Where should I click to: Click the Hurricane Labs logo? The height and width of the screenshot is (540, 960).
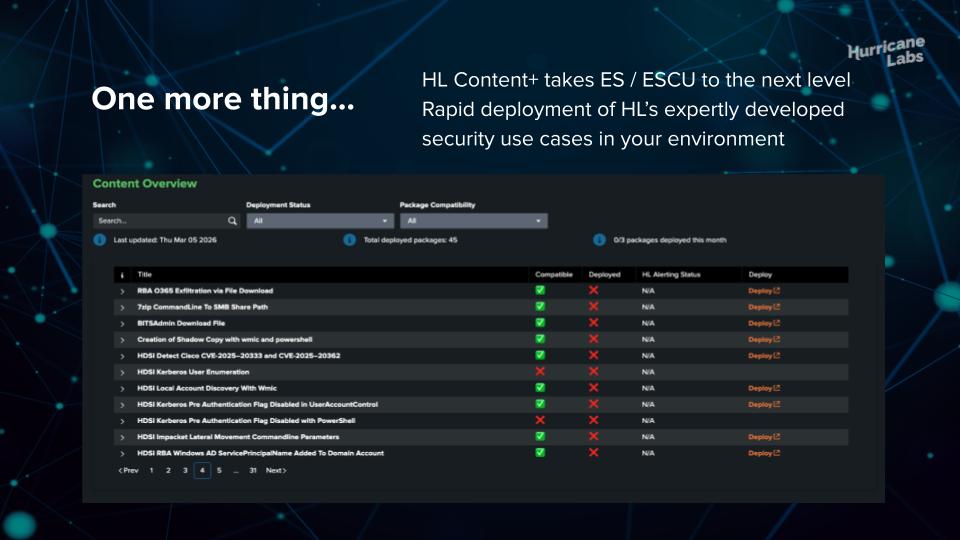tap(886, 51)
